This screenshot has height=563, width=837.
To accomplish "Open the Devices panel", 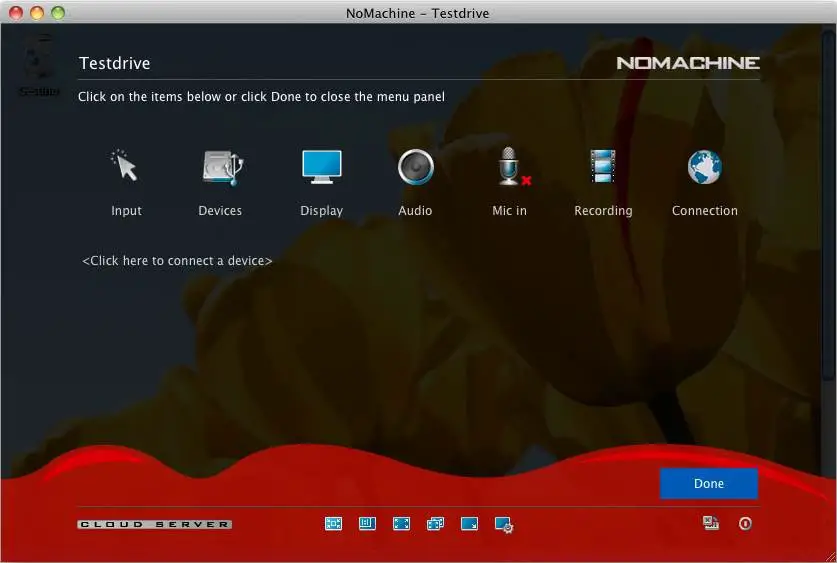I will 220,183.
